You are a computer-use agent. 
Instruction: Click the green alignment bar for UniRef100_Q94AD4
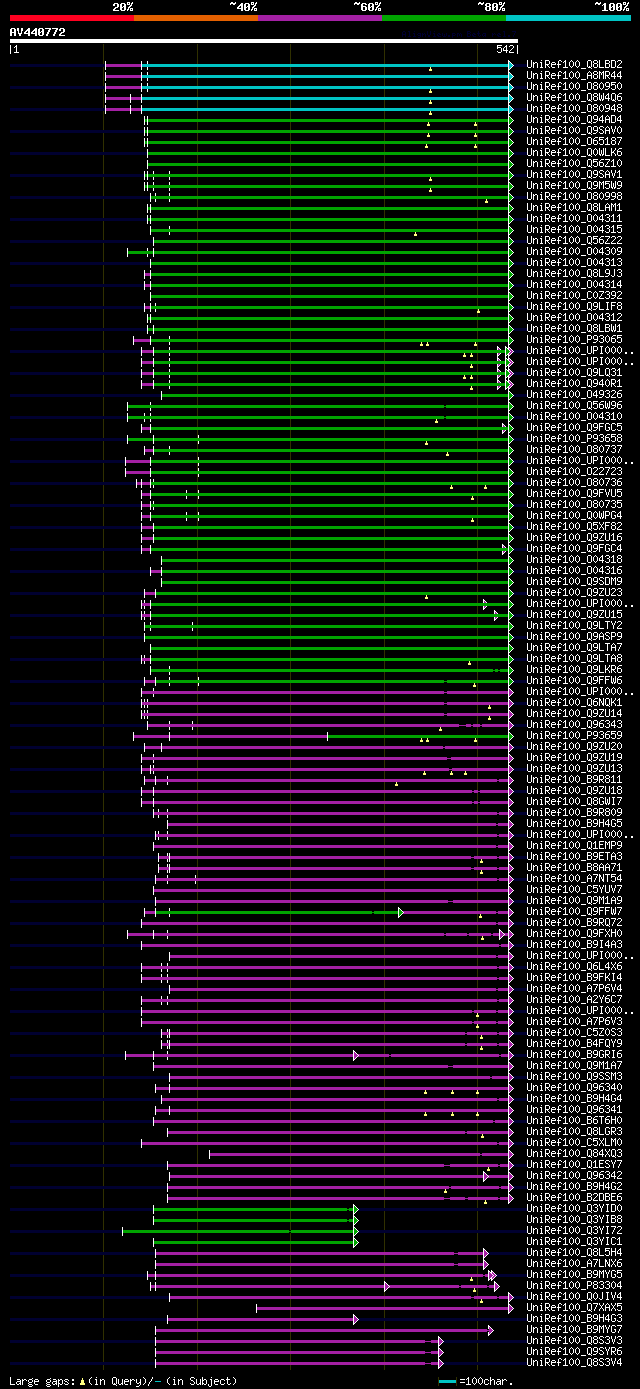[327, 120]
